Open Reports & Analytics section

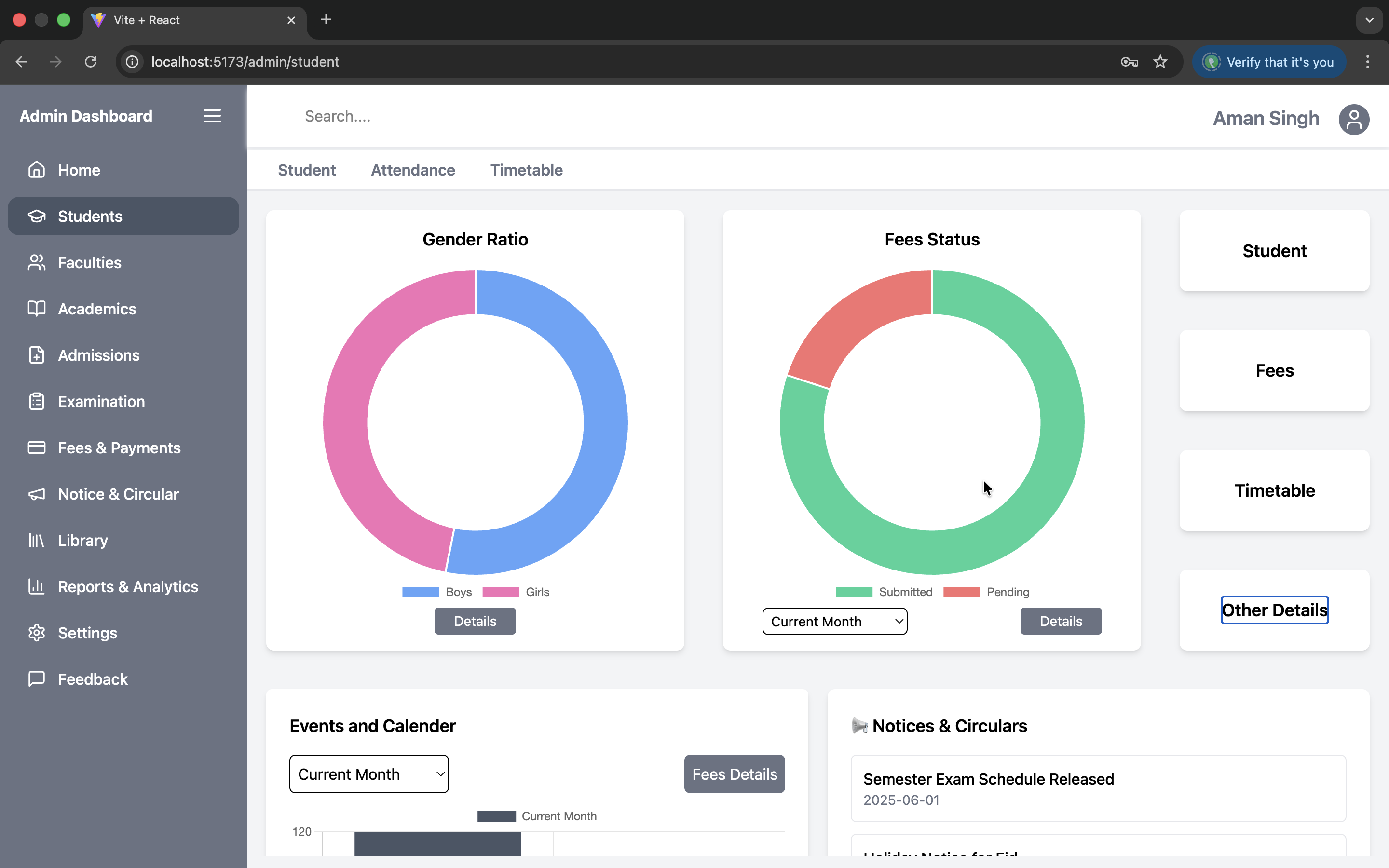click(123, 587)
